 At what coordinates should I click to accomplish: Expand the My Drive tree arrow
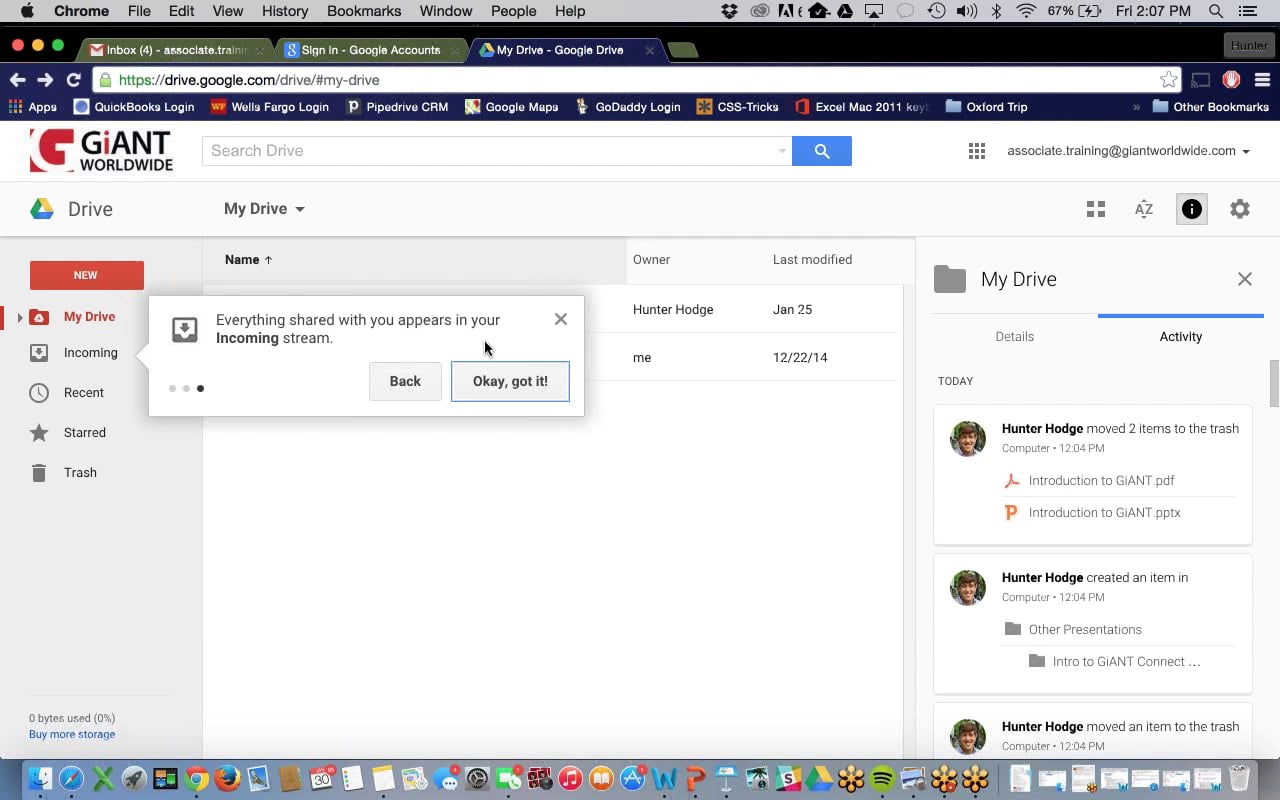pos(19,317)
